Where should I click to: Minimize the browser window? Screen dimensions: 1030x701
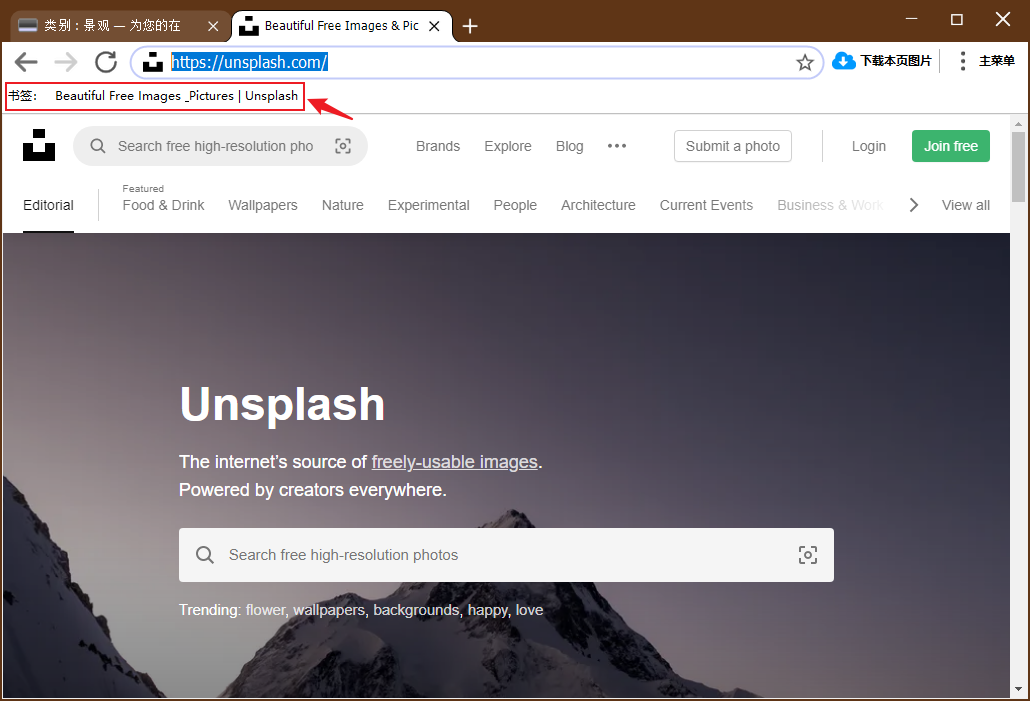912,19
